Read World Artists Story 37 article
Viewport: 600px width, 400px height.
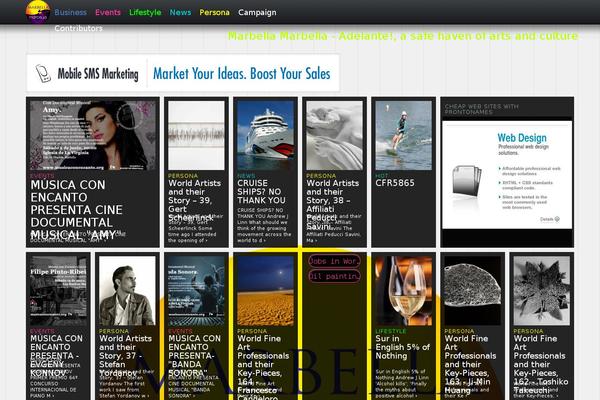[x=126, y=356]
